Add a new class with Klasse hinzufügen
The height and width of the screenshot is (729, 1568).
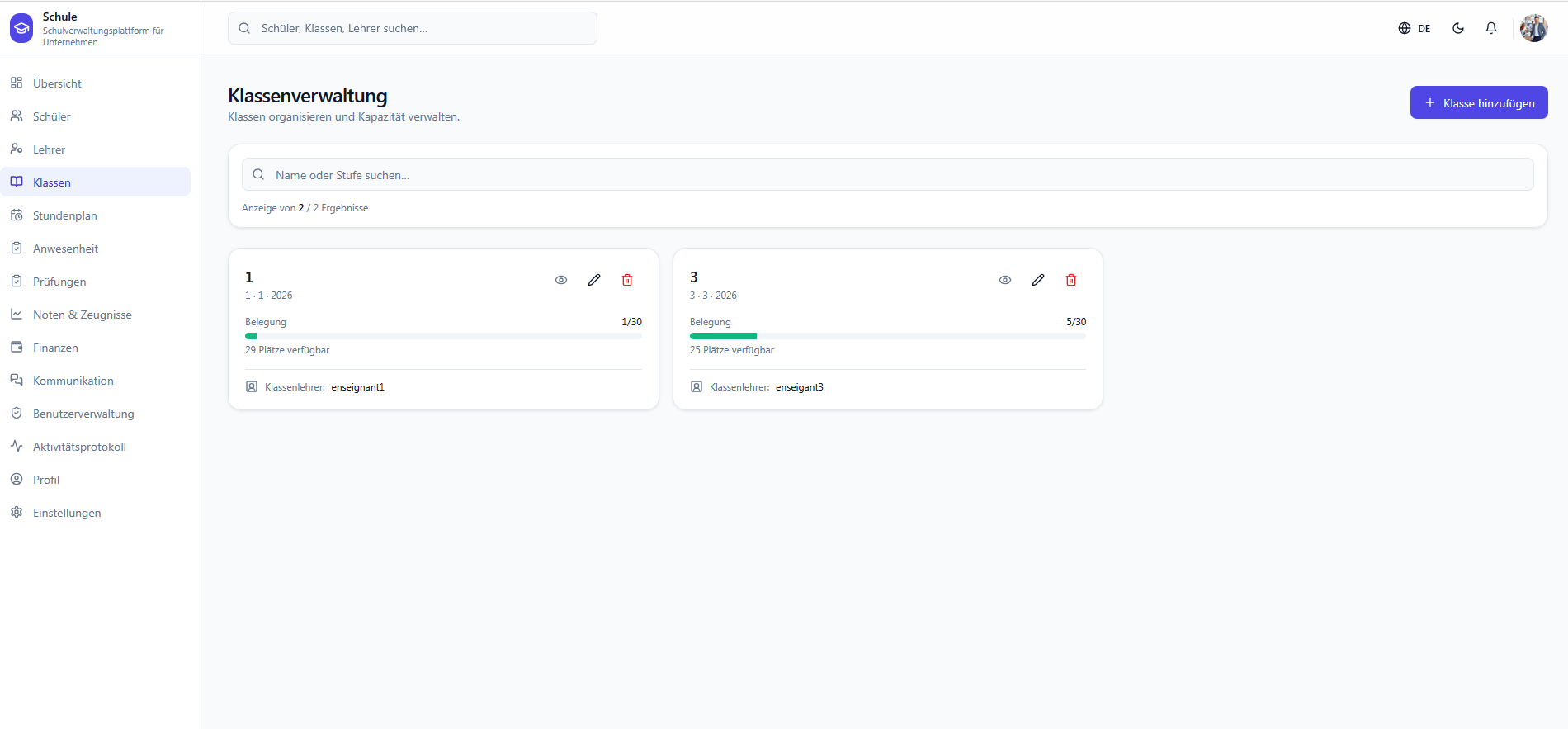pyautogui.click(x=1479, y=102)
